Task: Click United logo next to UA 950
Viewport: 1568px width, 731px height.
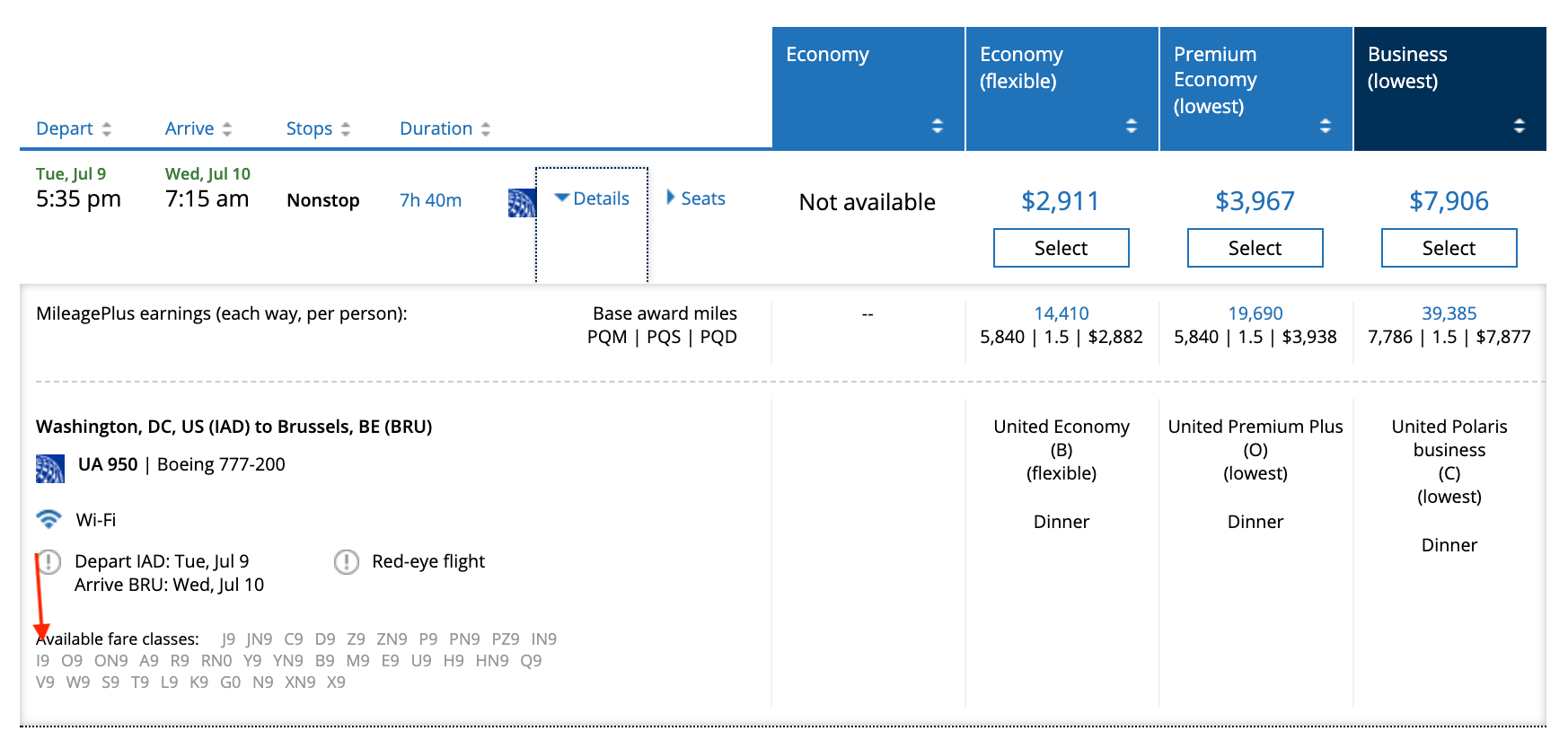Action: (50, 468)
